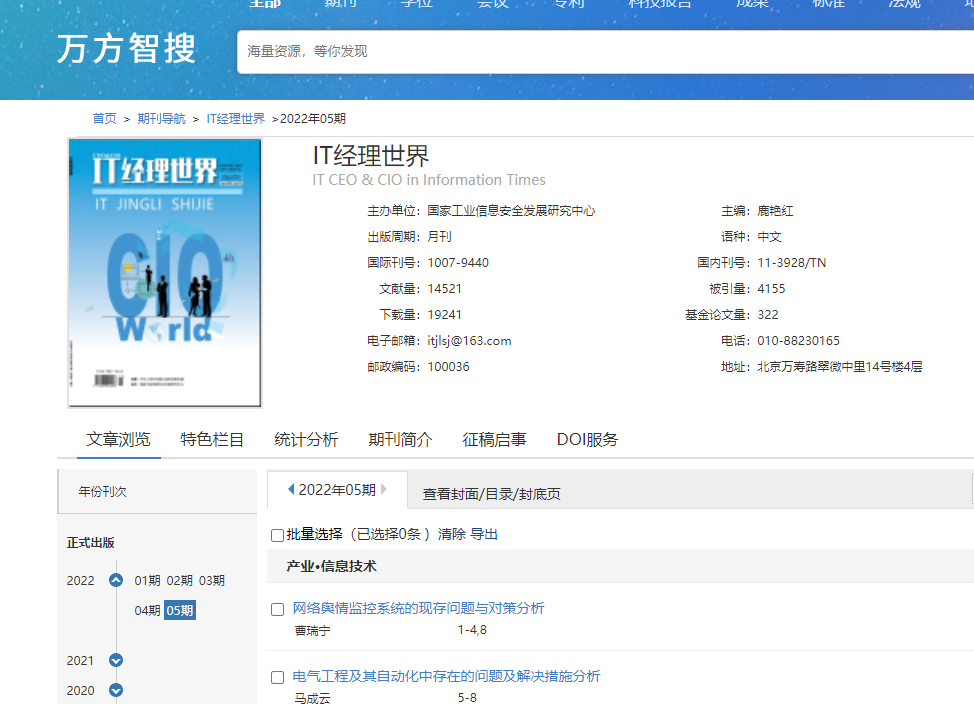974x704 pixels.
Task: Click the 导出 link
Action: [484, 534]
